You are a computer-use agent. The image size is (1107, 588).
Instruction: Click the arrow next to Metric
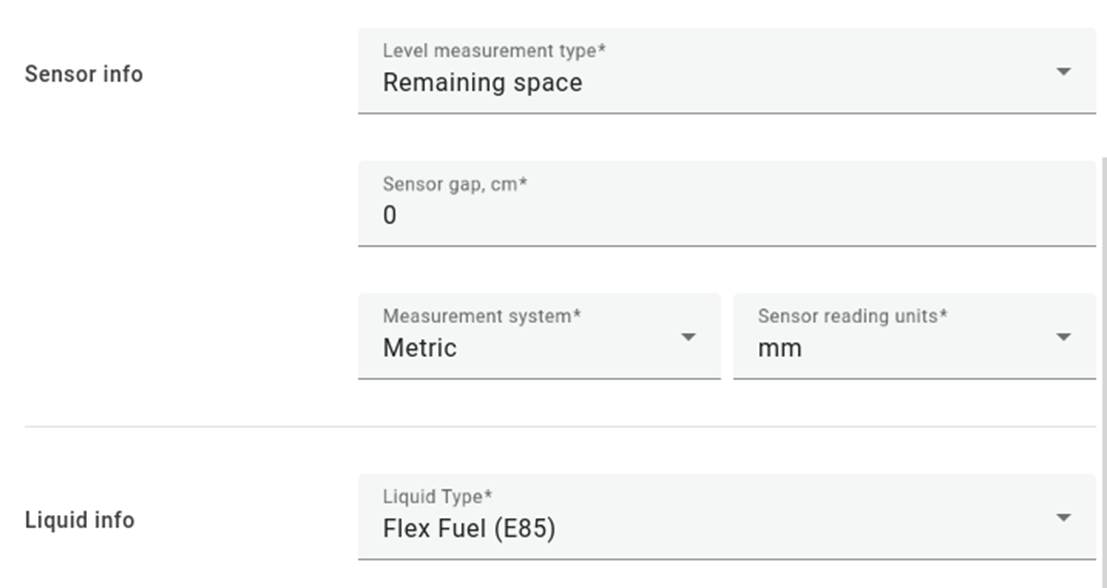tap(688, 337)
